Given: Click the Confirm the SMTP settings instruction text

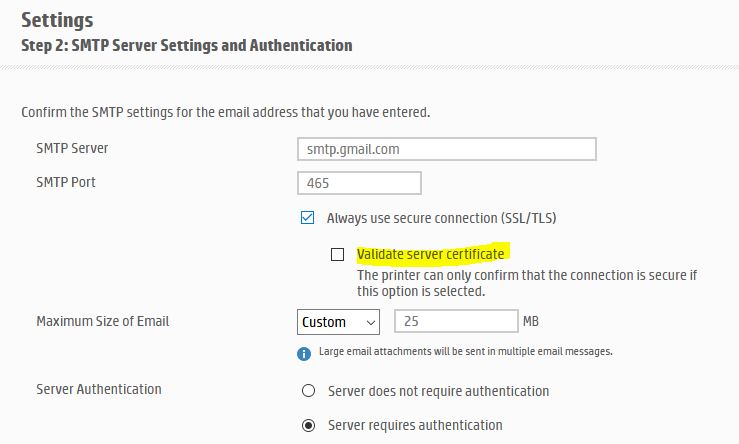Looking at the screenshot, I should tap(225, 111).
